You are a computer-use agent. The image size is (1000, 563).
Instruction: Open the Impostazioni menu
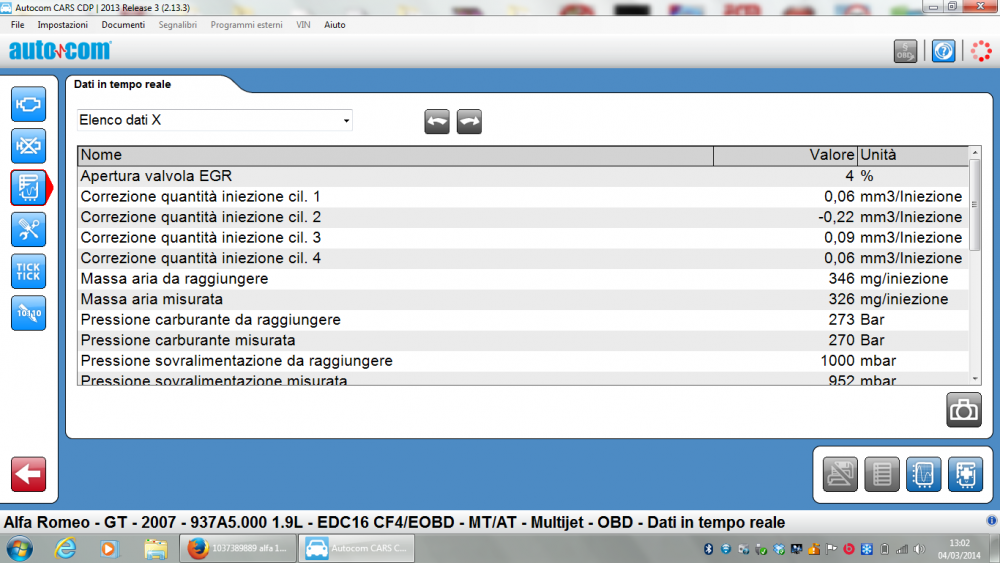(62, 25)
